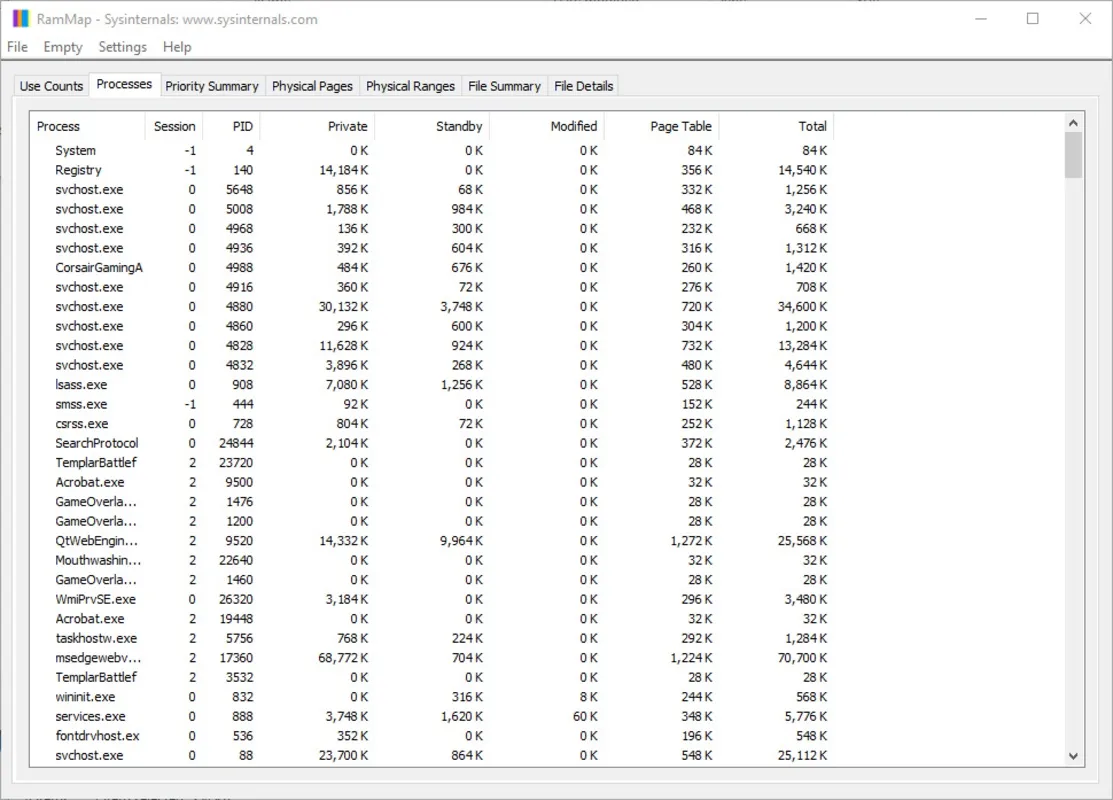
Task: Select TemplarBattlef with PID 23720
Action: (432, 463)
